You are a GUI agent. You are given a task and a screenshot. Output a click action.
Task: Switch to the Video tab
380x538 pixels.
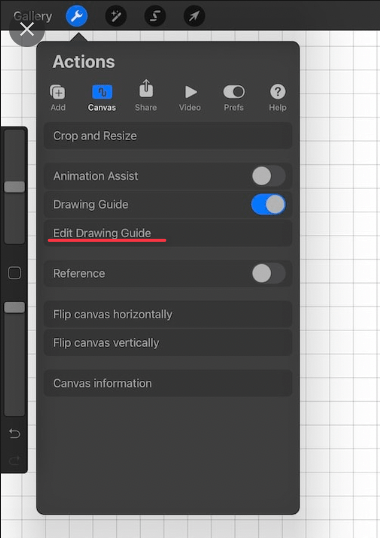coord(190,98)
